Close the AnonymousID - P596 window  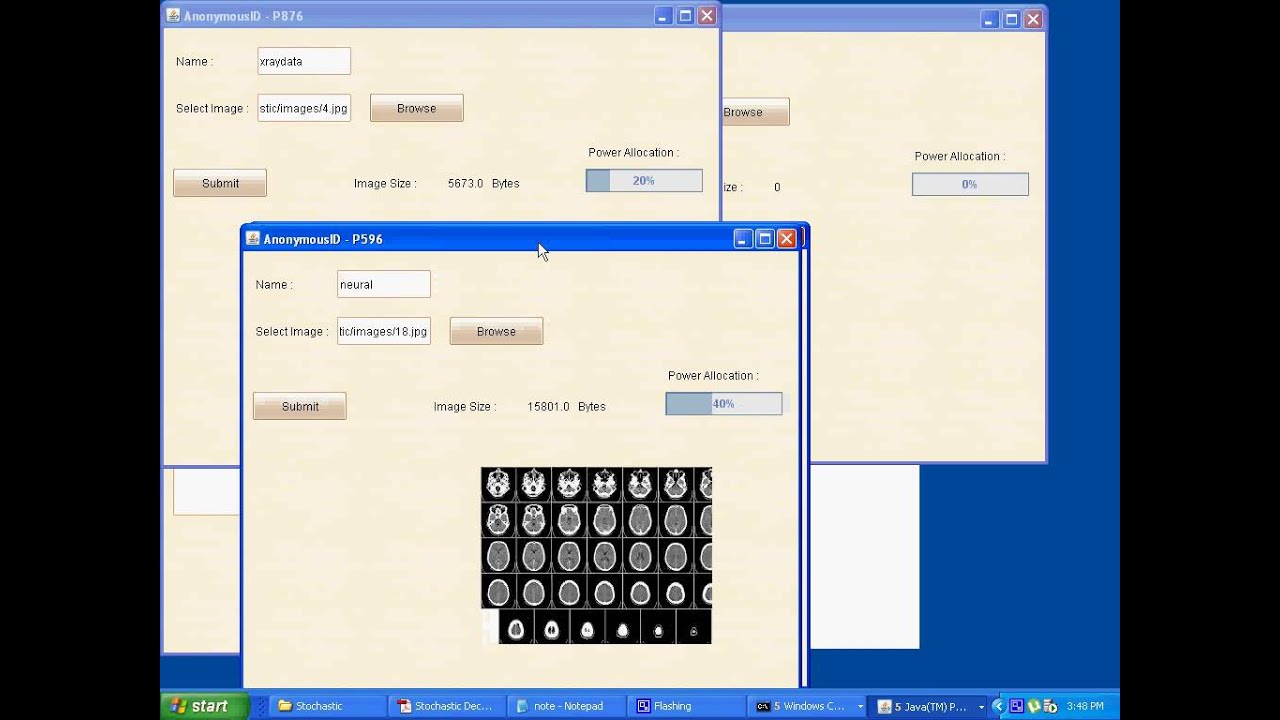tap(787, 238)
